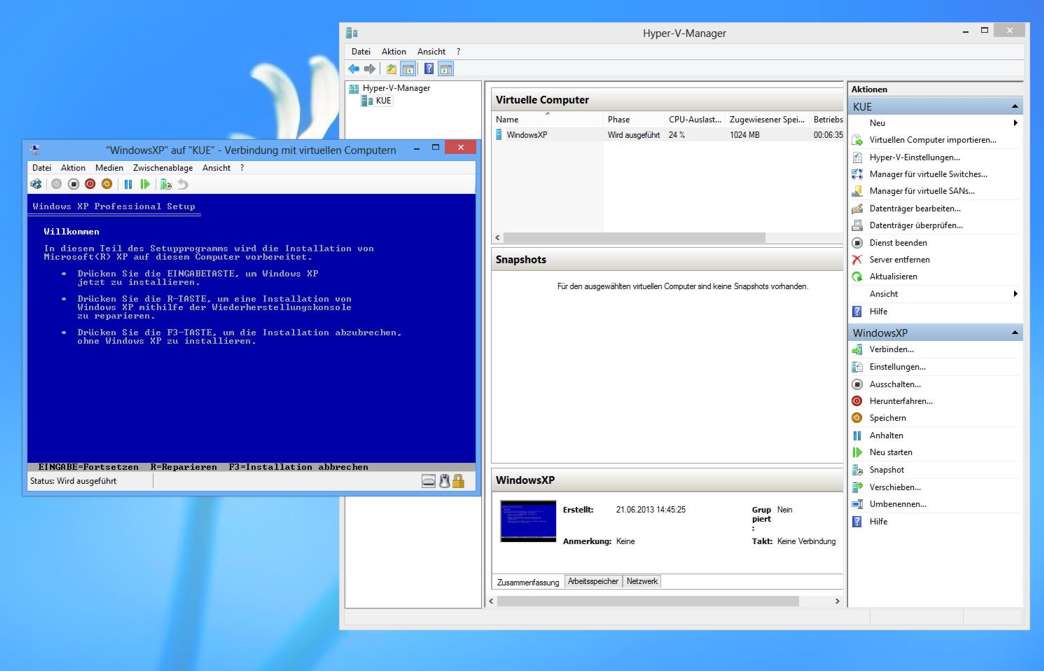
Task: Collapse the WindowsXP actions section
Action: 1015,332
